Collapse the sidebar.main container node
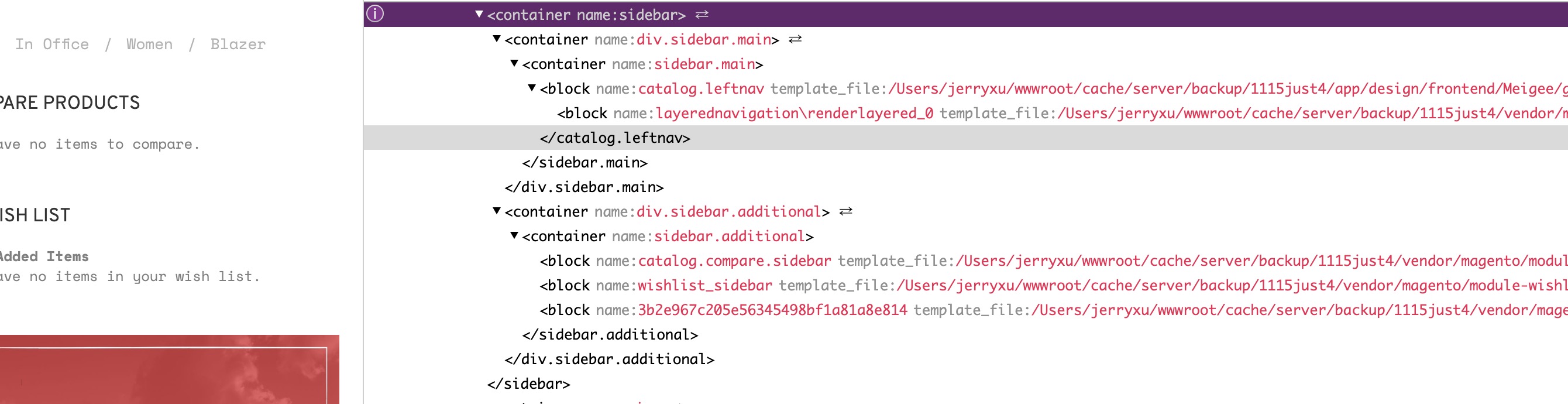Screen dimensions: 1568x404 [x=514, y=63]
